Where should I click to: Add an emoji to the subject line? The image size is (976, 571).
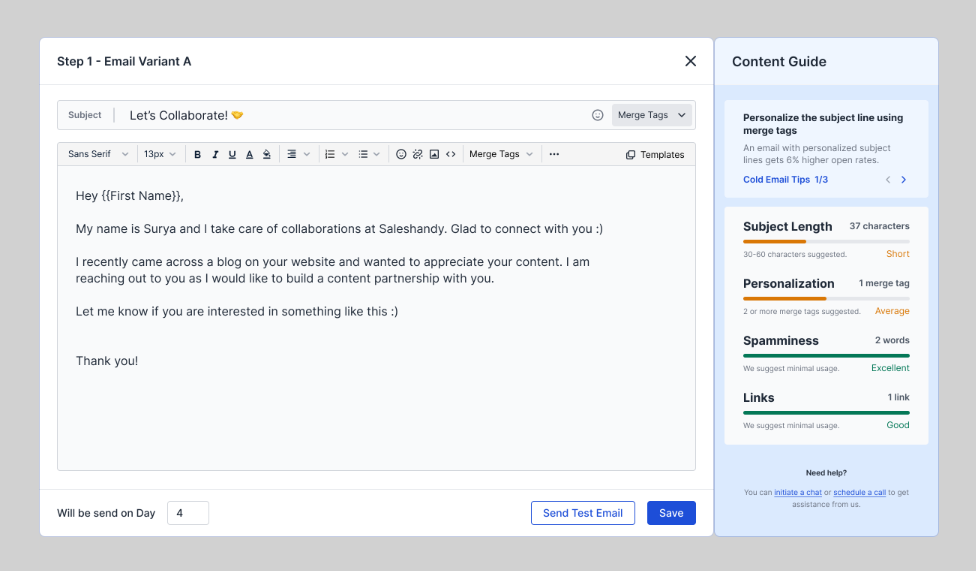coord(598,115)
